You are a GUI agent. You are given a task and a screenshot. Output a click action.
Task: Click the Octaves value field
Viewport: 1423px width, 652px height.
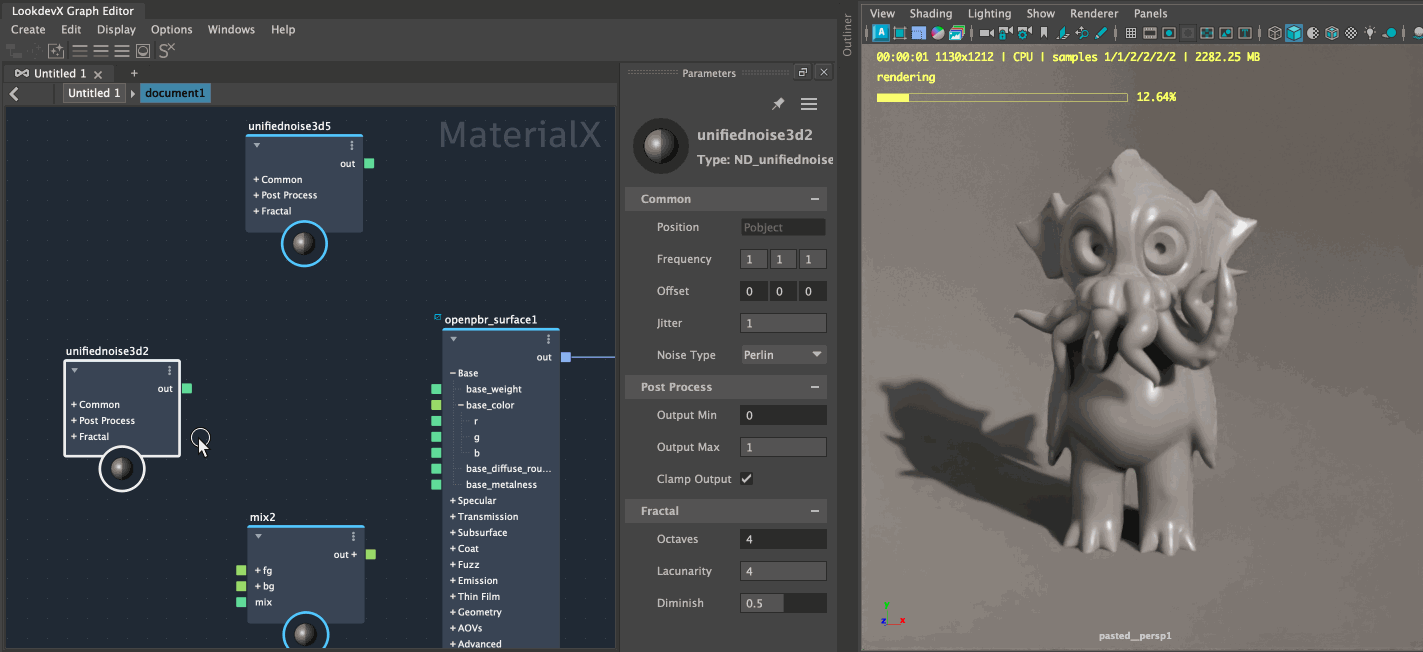(x=784, y=539)
